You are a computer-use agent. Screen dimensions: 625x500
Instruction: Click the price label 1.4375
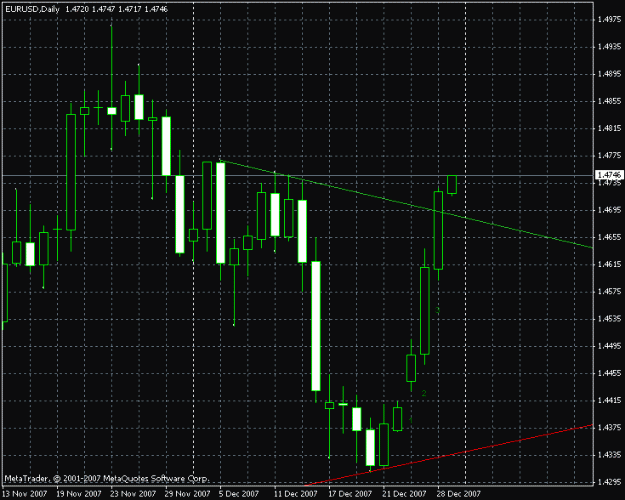coord(609,427)
